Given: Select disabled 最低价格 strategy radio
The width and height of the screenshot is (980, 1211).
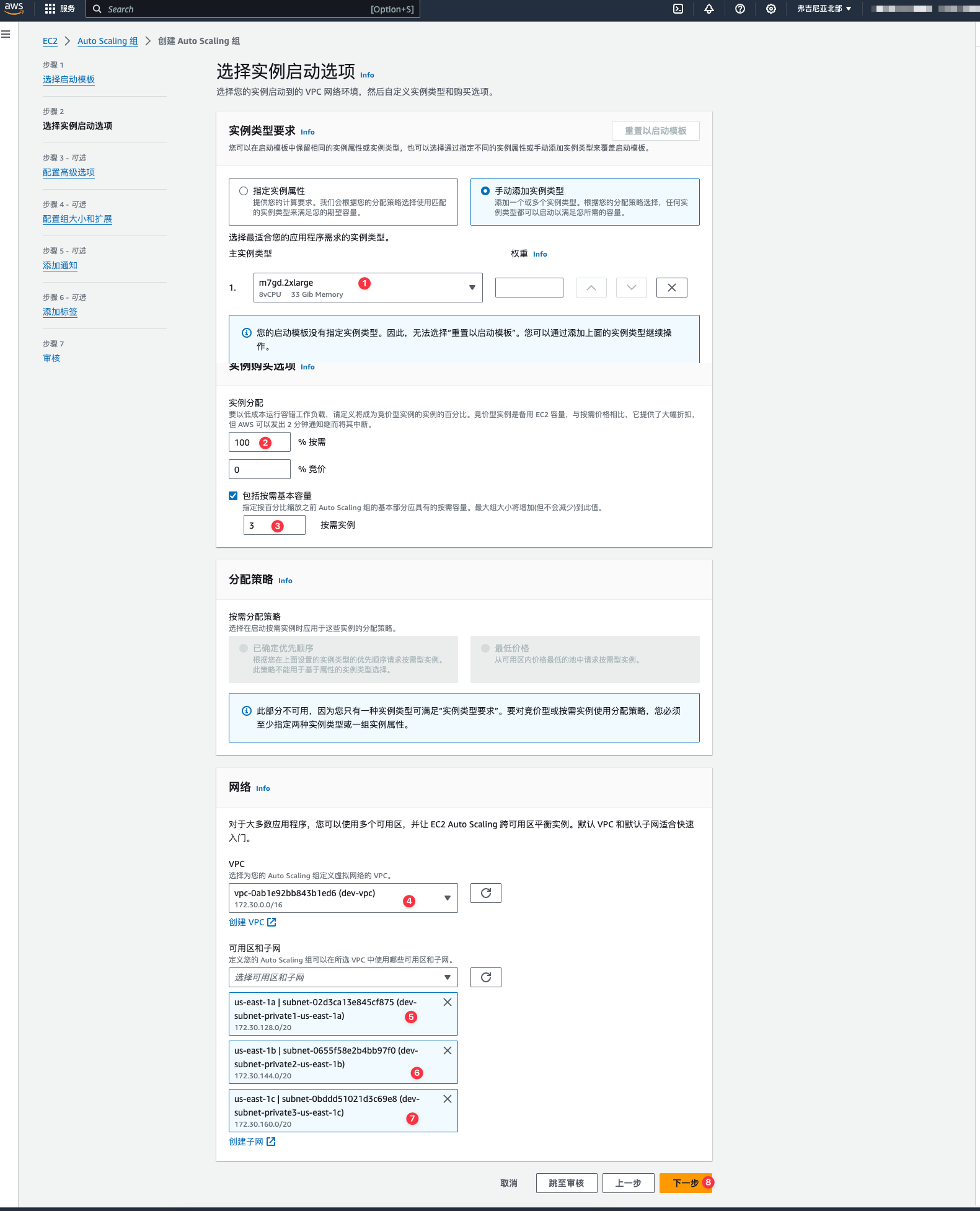Looking at the screenshot, I should 485,648.
